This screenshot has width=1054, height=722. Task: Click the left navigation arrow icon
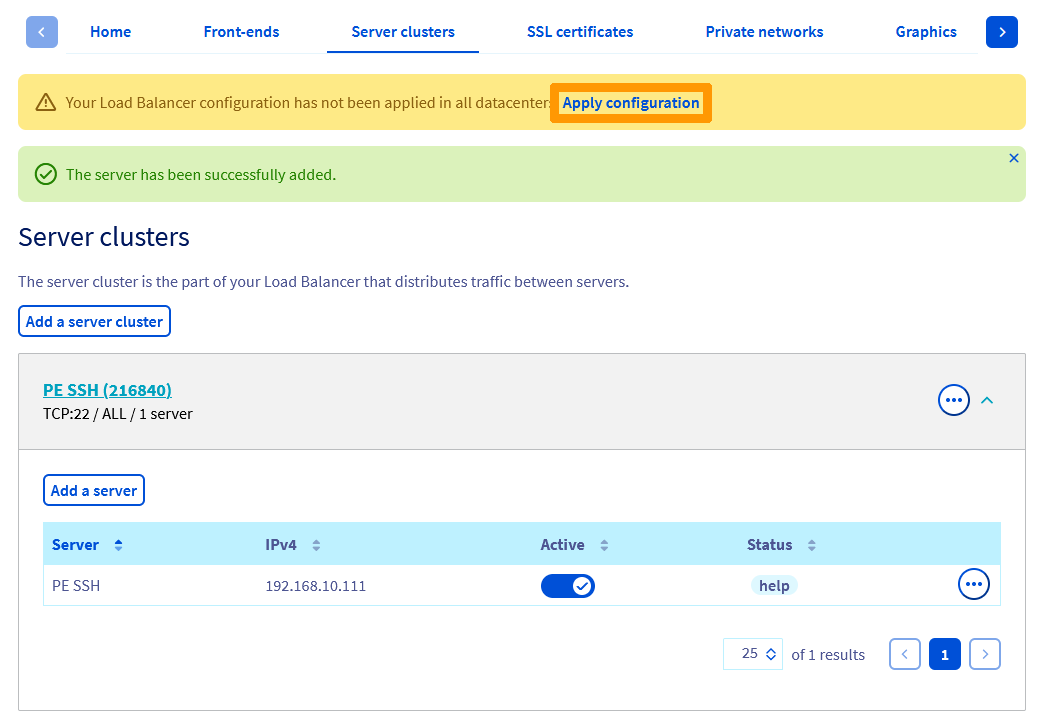coord(41,32)
